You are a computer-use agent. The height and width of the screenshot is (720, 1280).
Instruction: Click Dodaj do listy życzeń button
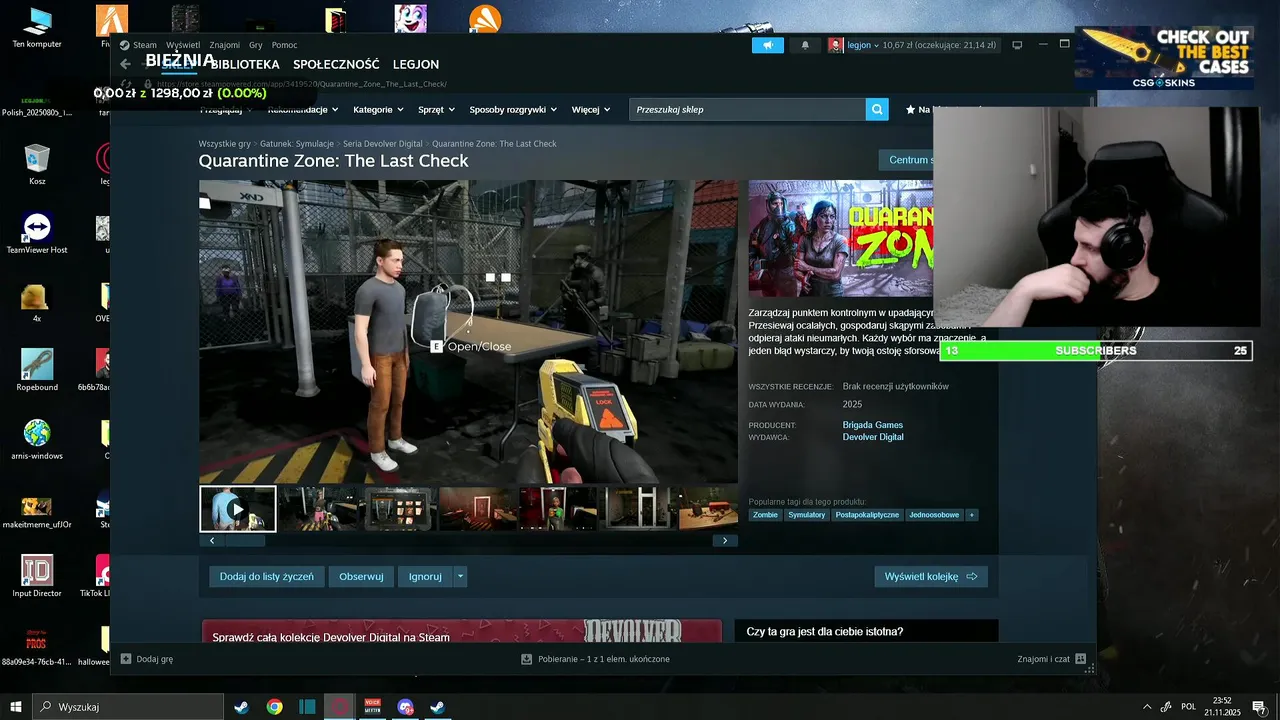click(266, 576)
